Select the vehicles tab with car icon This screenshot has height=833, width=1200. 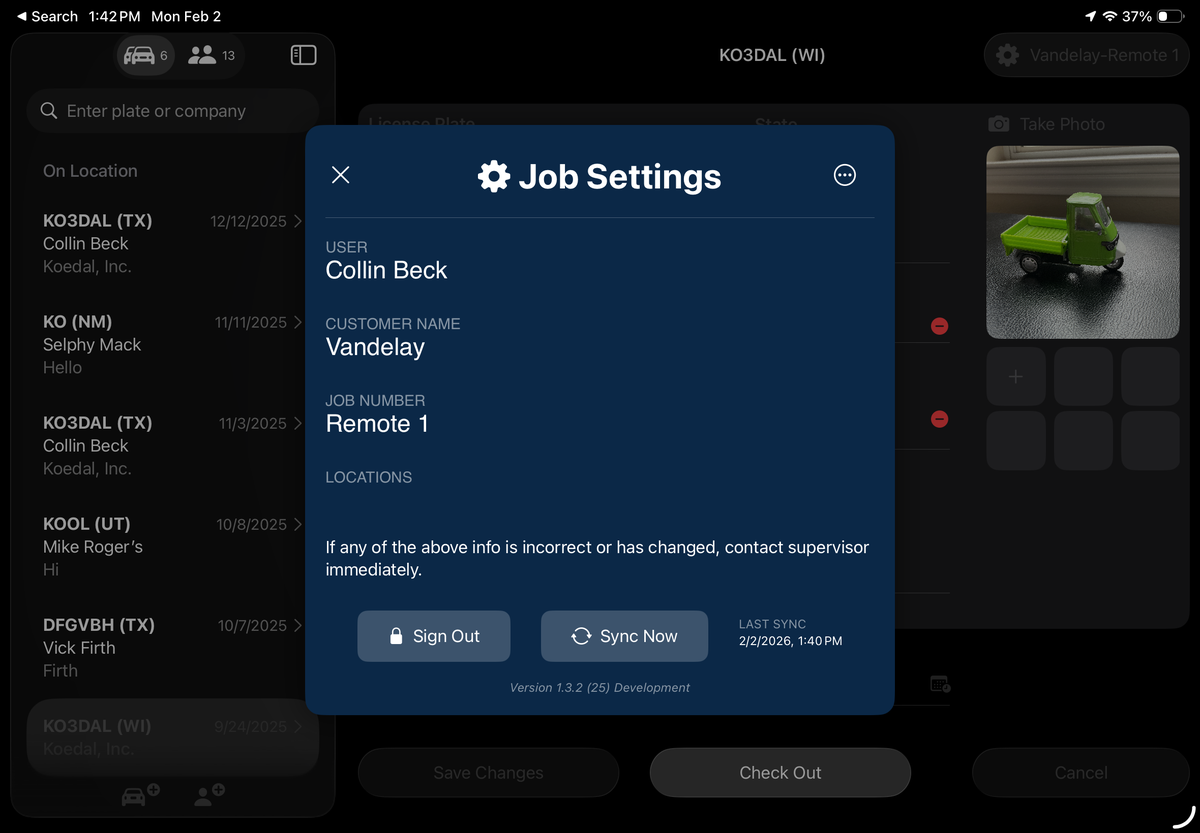point(146,55)
